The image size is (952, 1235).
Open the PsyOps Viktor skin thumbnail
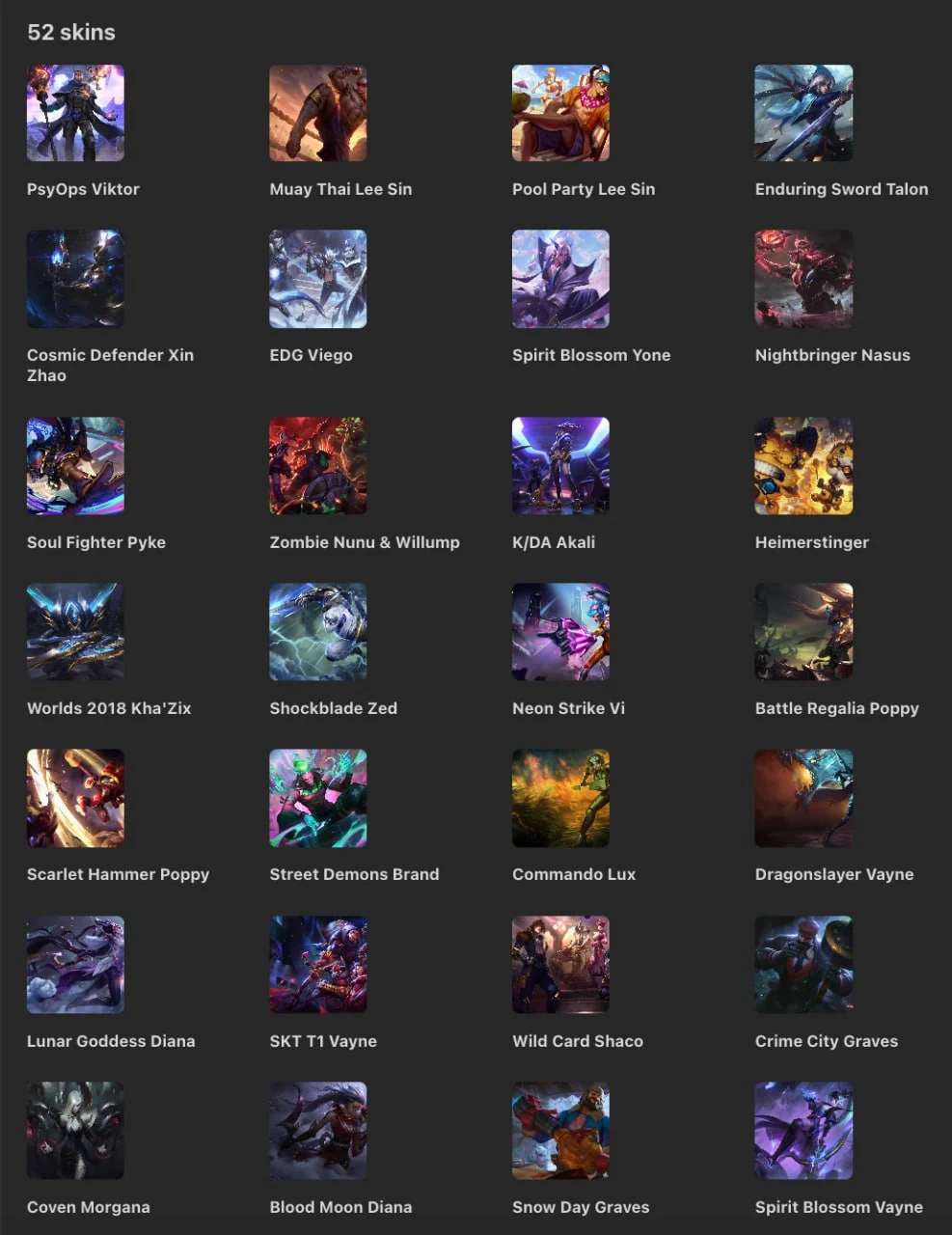75,113
